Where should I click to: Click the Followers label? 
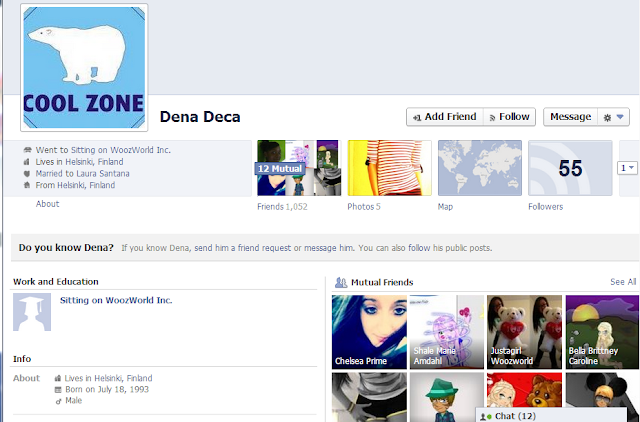click(x=545, y=207)
